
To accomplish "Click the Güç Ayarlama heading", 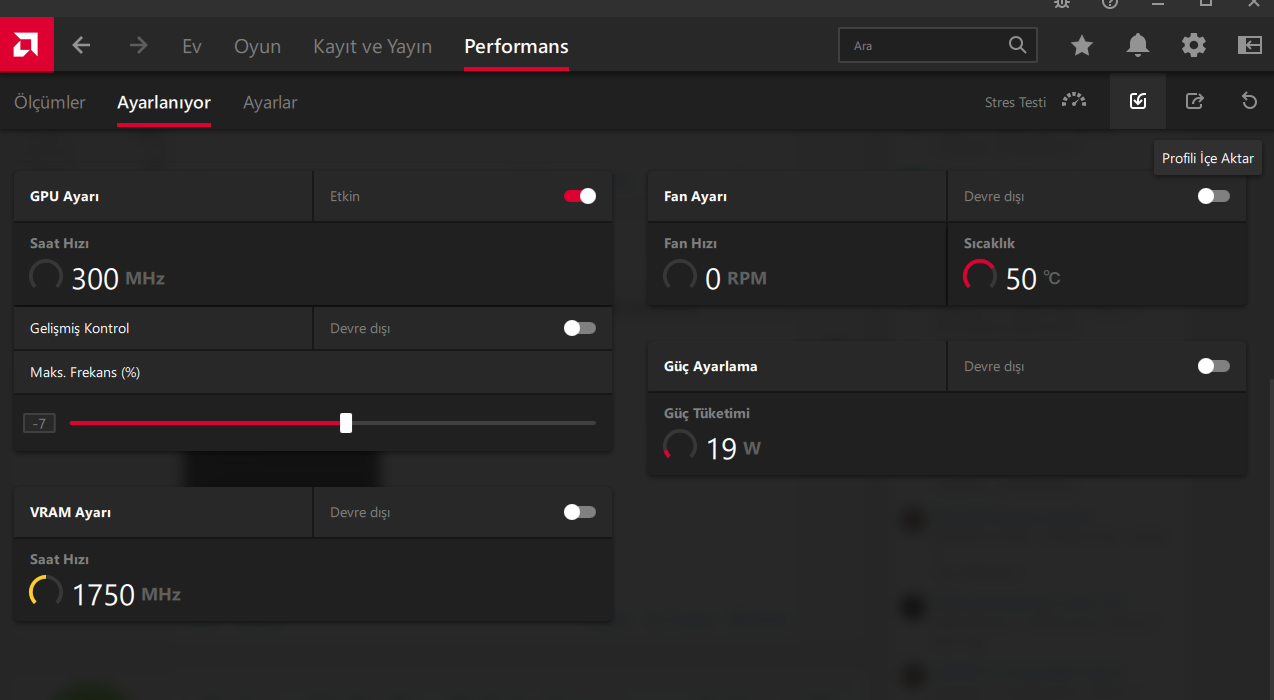I will [711, 366].
